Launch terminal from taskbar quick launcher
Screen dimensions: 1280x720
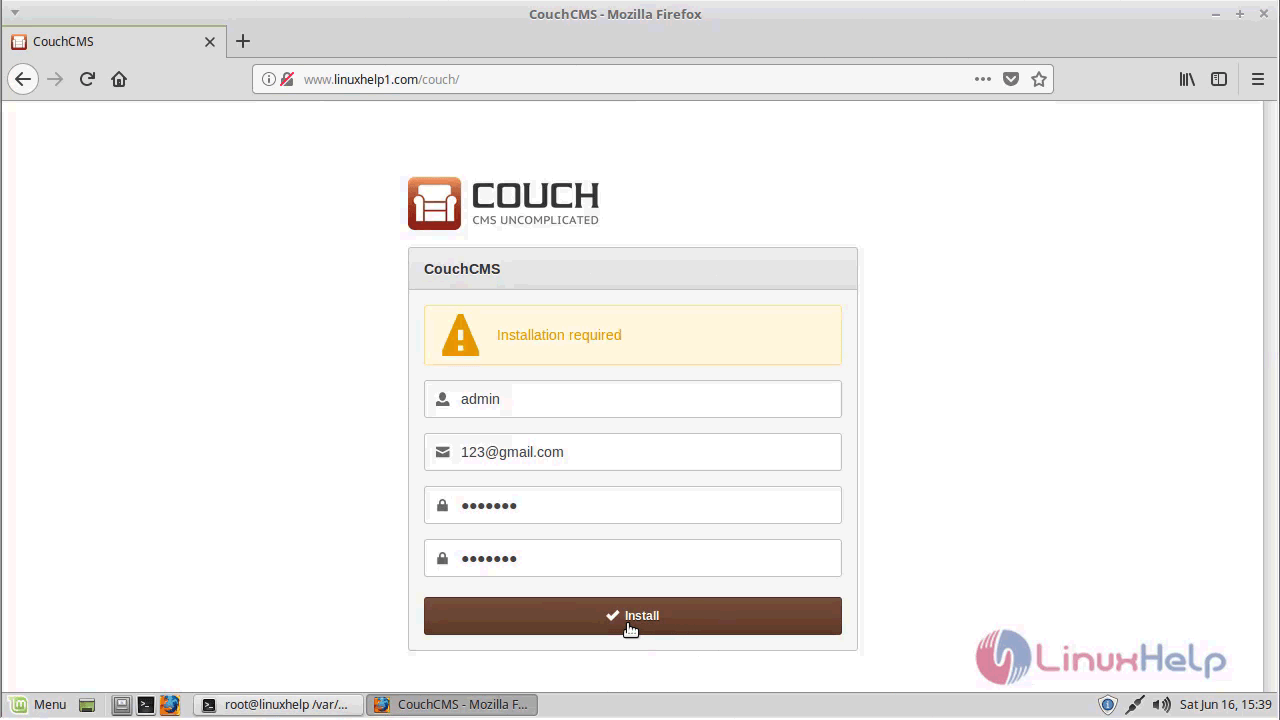[145, 705]
